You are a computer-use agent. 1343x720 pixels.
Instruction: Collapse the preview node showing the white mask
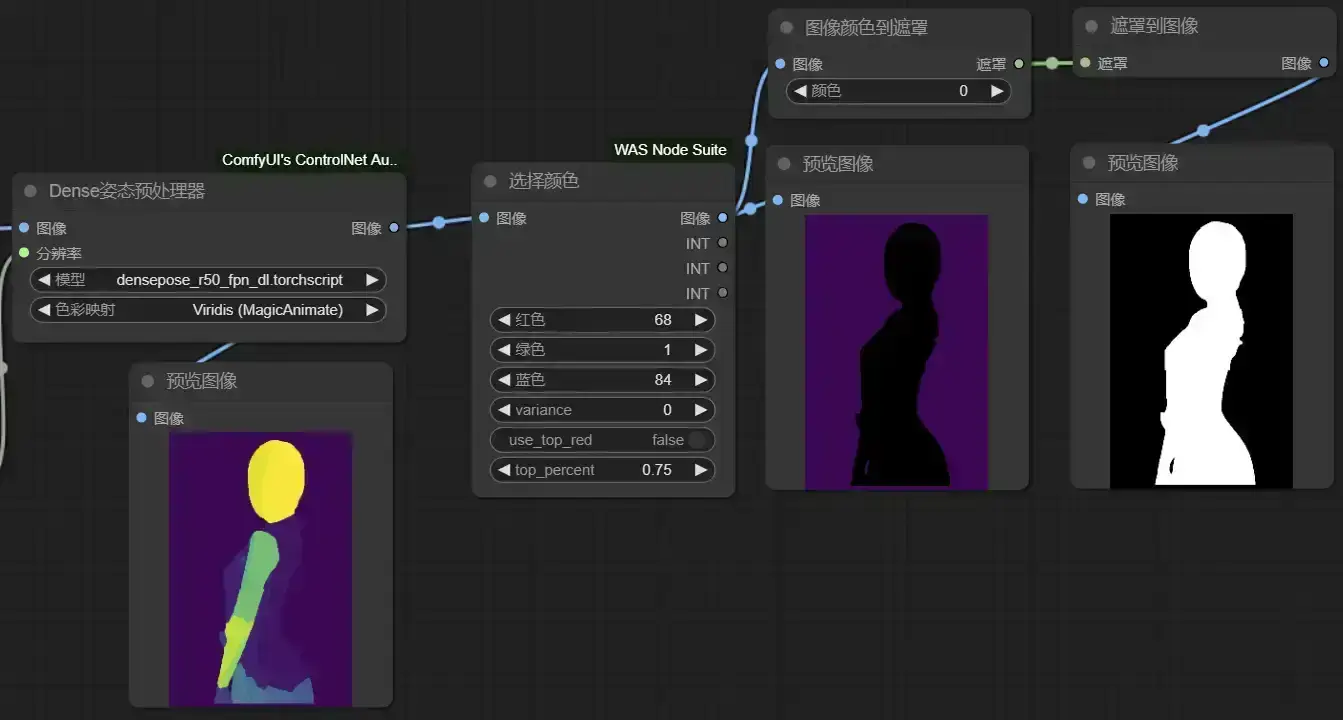click(x=1089, y=163)
